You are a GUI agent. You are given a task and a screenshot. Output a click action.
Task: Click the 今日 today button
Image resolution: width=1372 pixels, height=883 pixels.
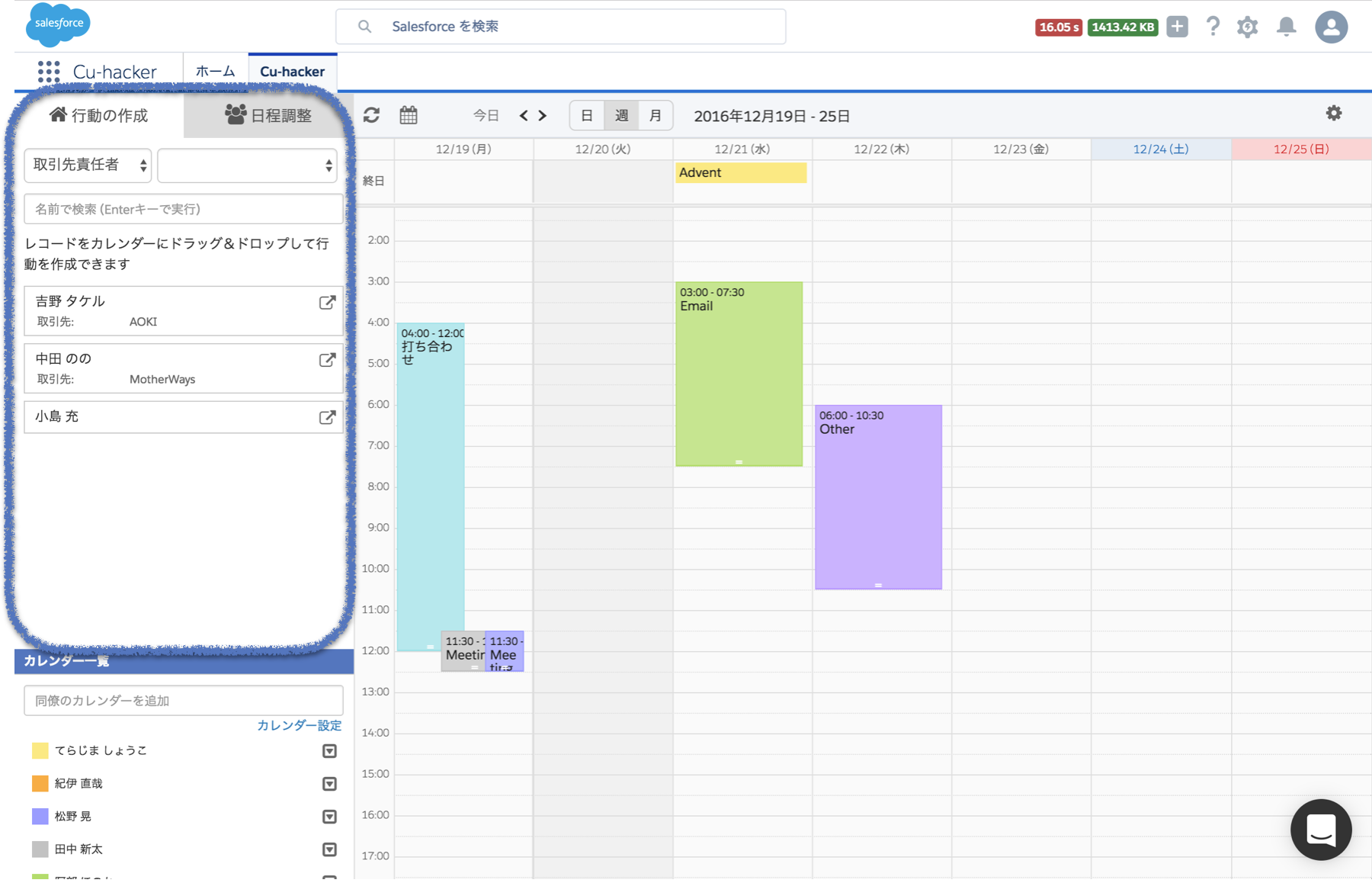486,116
